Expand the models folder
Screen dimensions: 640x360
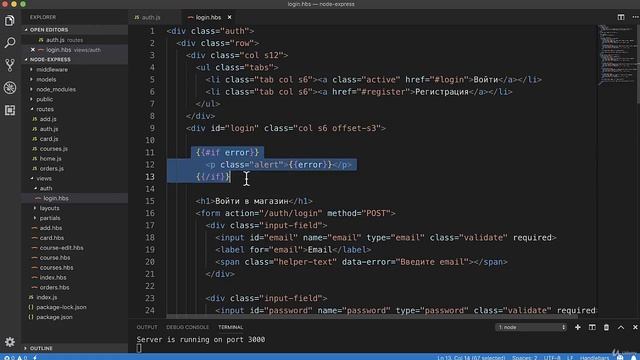(46, 80)
